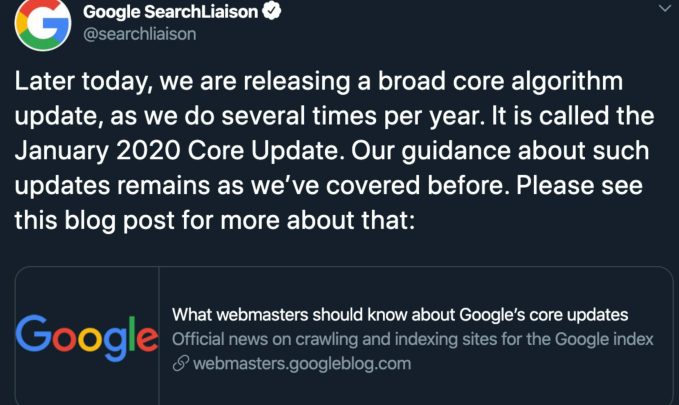The width and height of the screenshot is (679, 405).
Task: Click the 'Official news on crawling' description
Action: (x=412, y=339)
